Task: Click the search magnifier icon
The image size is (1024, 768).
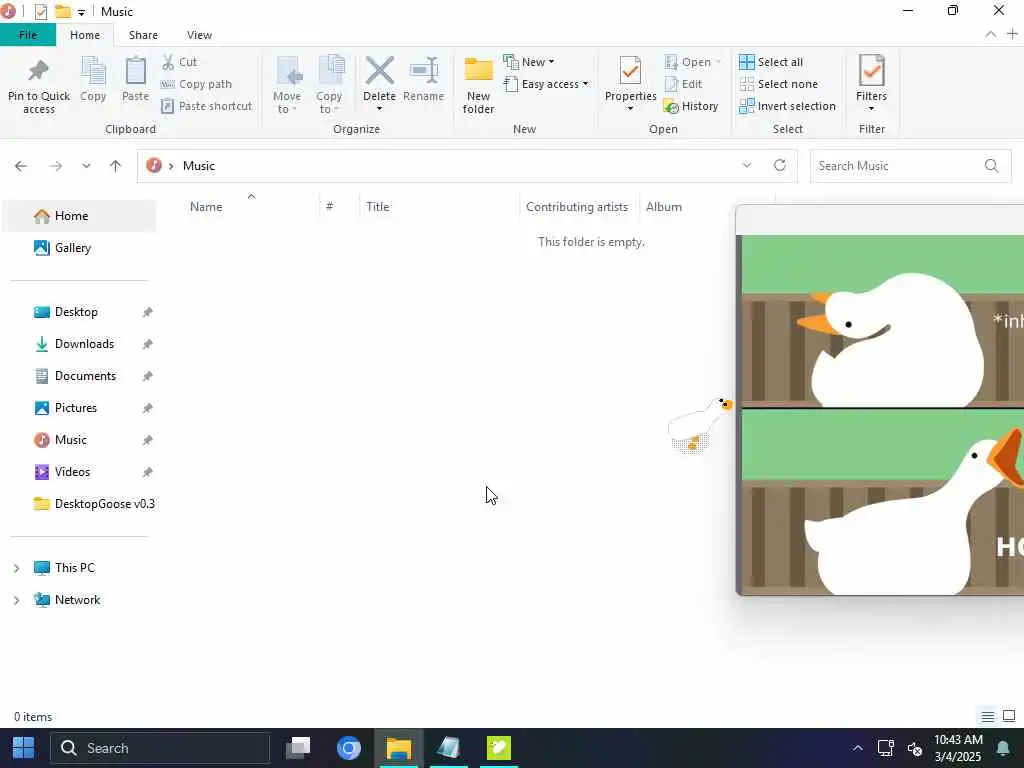Action: (991, 166)
